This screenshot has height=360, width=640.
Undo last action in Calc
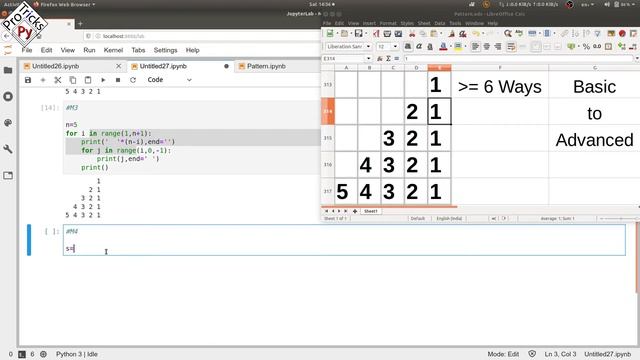(476, 33)
